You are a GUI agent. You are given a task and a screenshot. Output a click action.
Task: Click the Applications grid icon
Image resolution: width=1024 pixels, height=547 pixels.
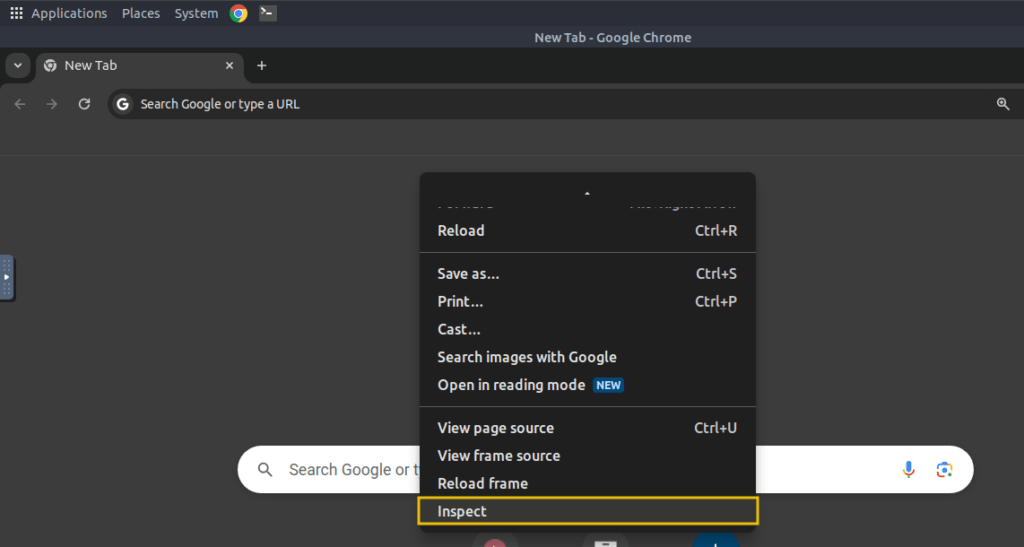tap(16, 13)
